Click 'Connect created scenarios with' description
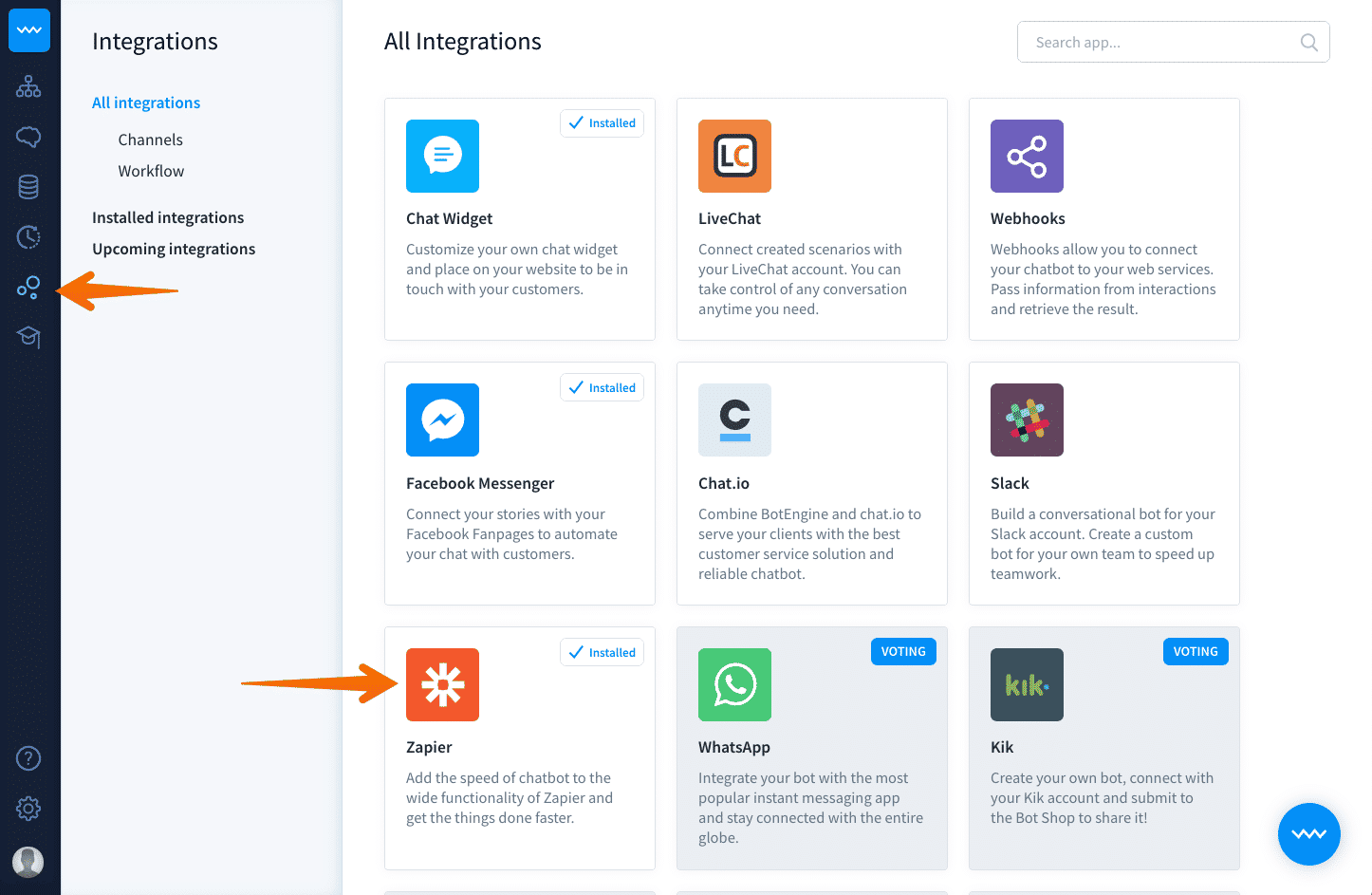1372x895 pixels. tap(803, 279)
